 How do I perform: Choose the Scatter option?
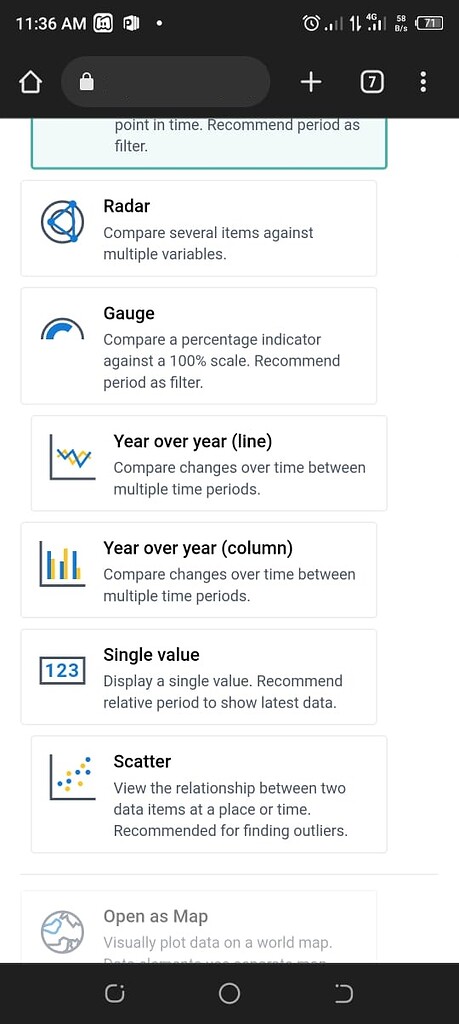click(209, 794)
